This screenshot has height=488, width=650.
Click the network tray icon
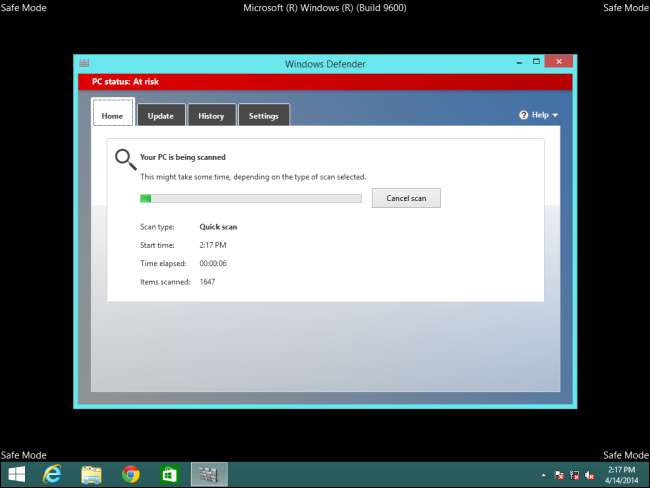click(574, 475)
